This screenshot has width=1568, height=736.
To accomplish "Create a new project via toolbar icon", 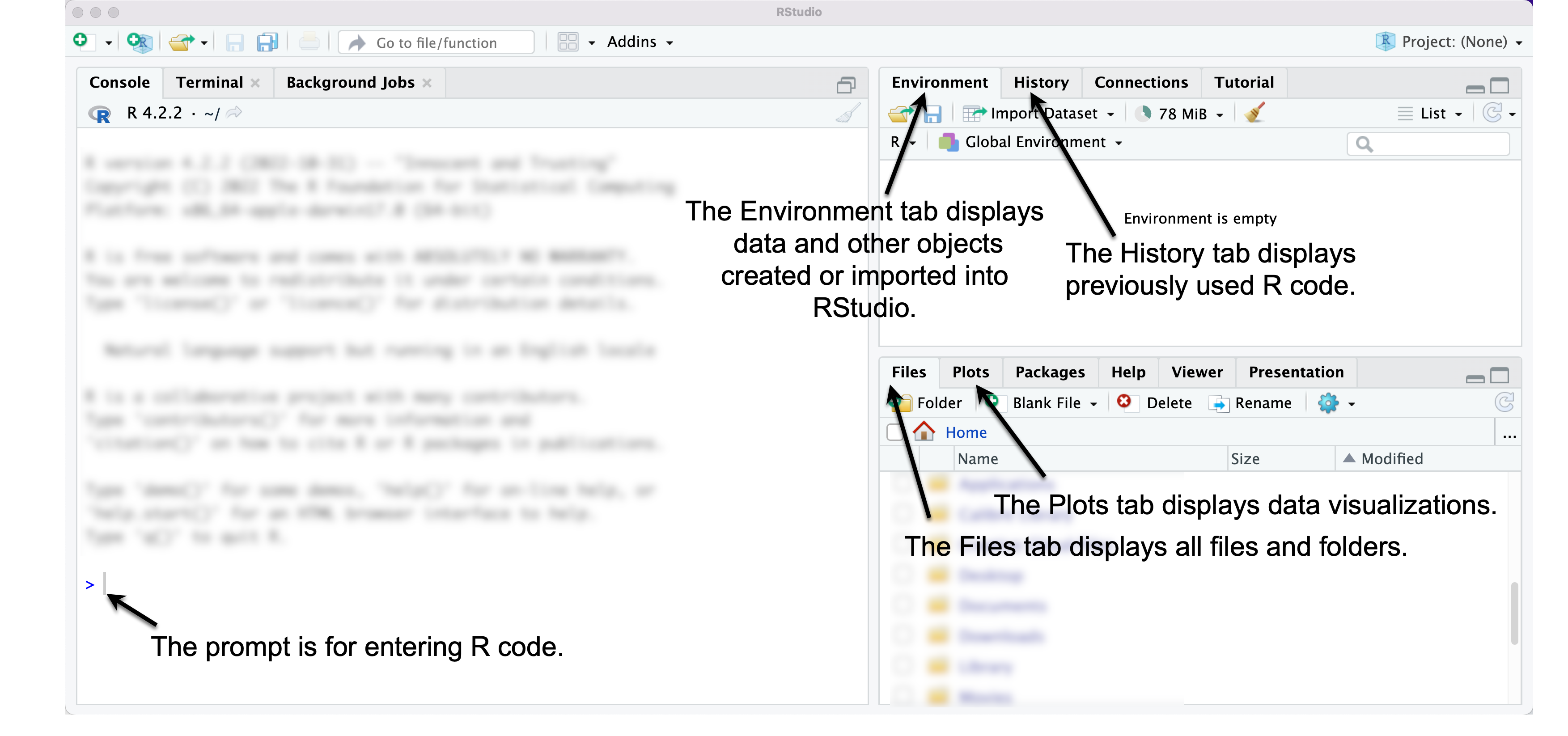I will (x=139, y=42).
